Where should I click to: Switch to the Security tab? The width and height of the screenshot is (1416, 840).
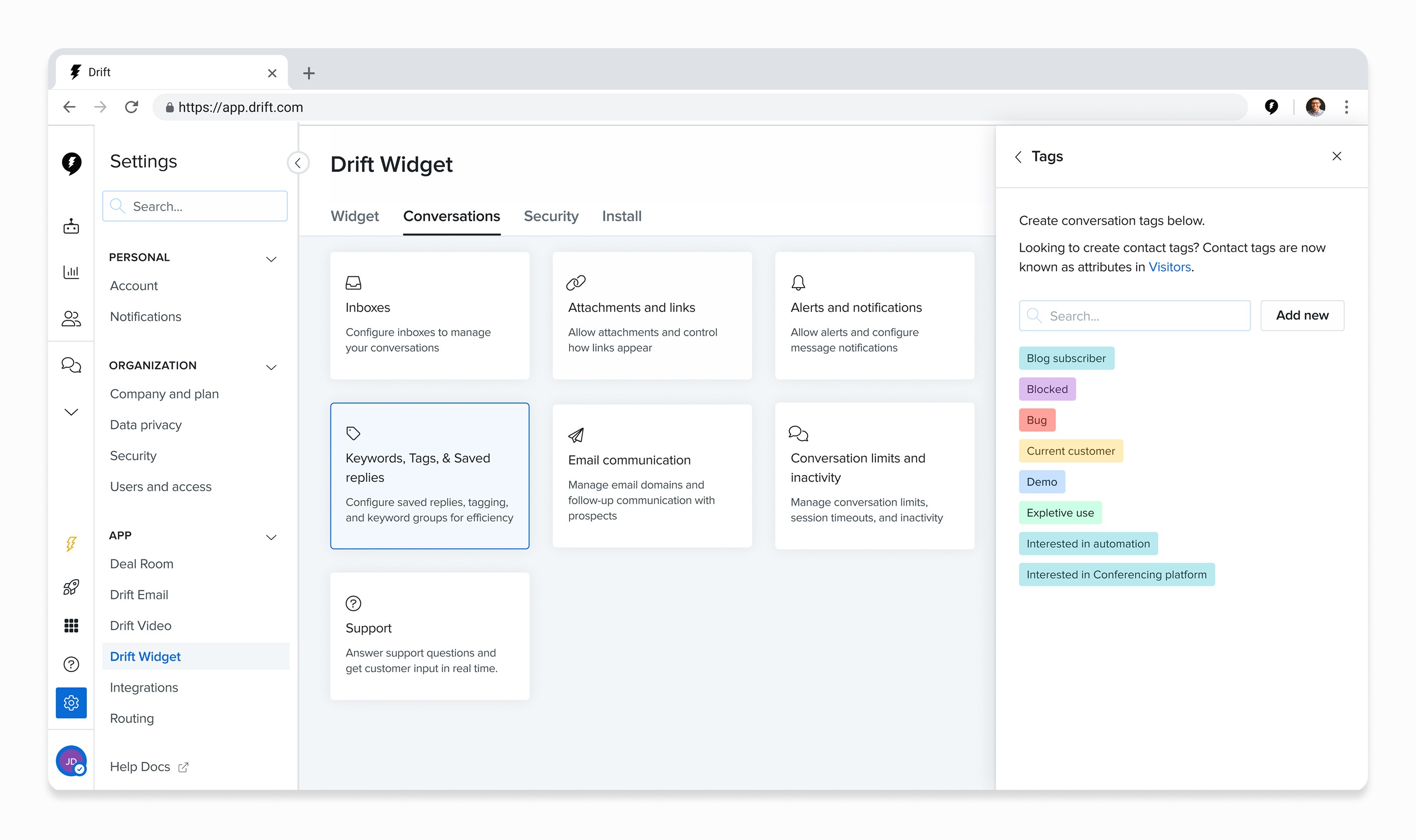551,216
